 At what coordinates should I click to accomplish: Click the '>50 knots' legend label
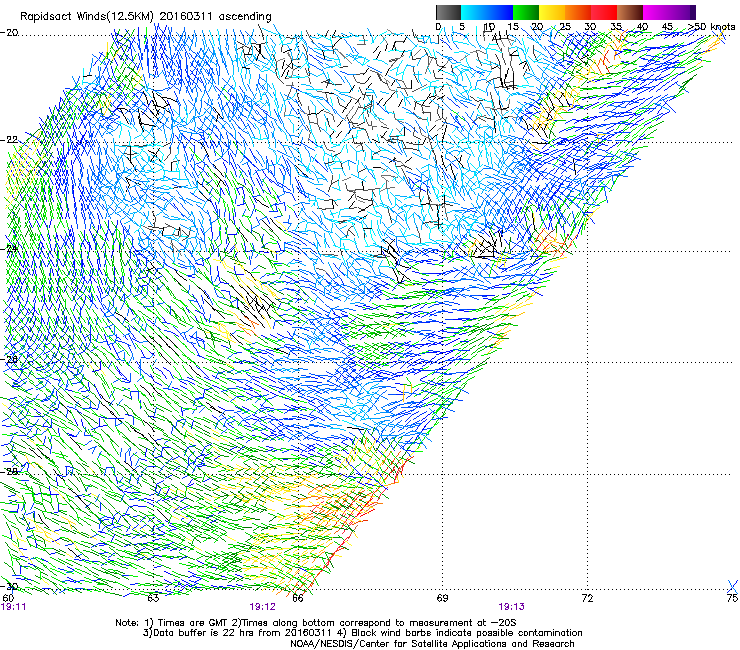pos(711,27)
